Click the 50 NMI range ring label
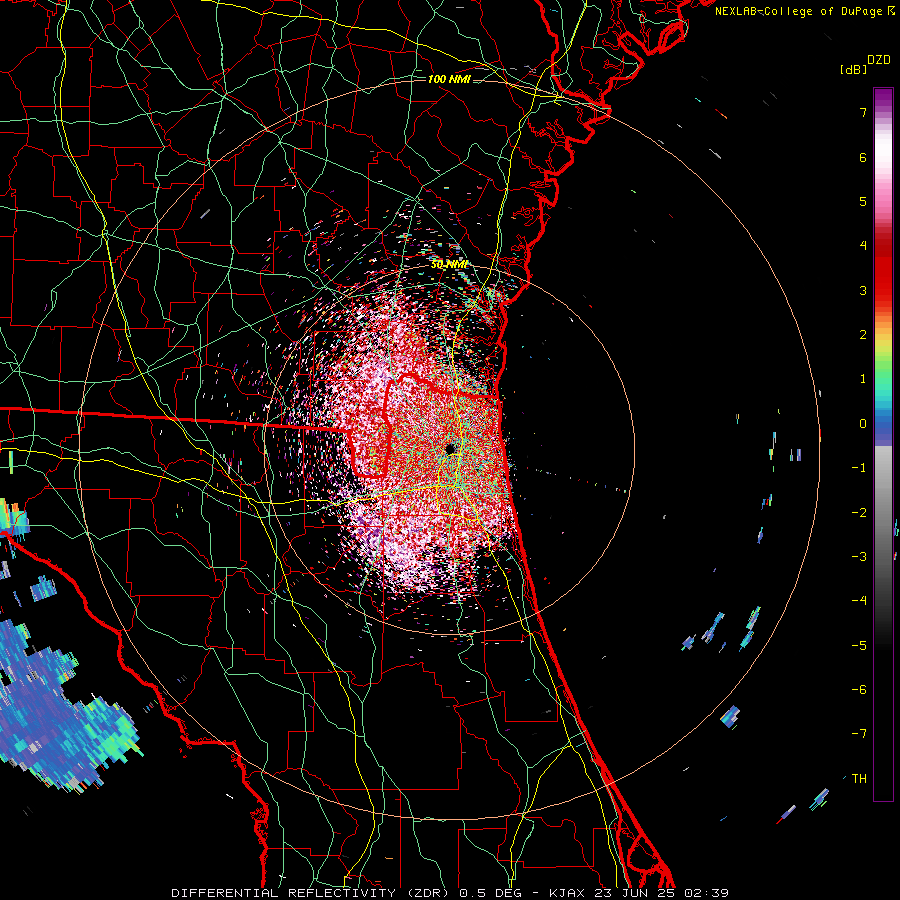 click(449, 264)
